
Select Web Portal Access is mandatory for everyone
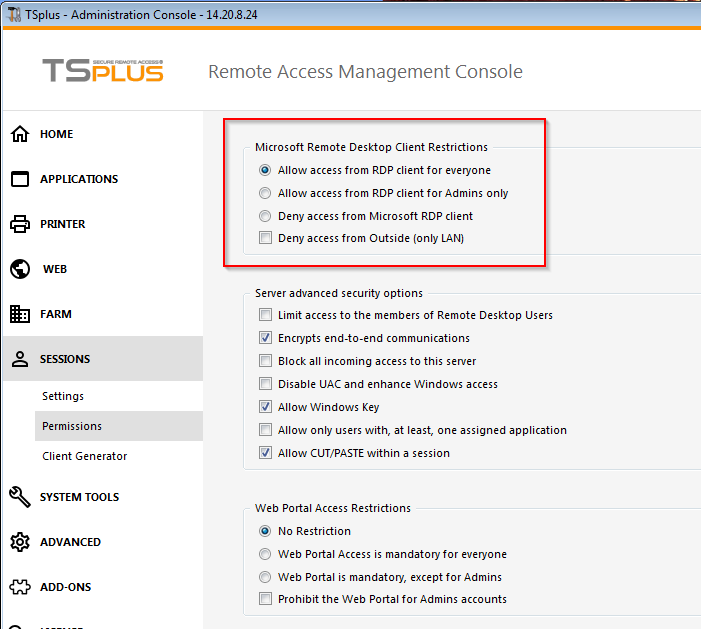coord(265,554)
